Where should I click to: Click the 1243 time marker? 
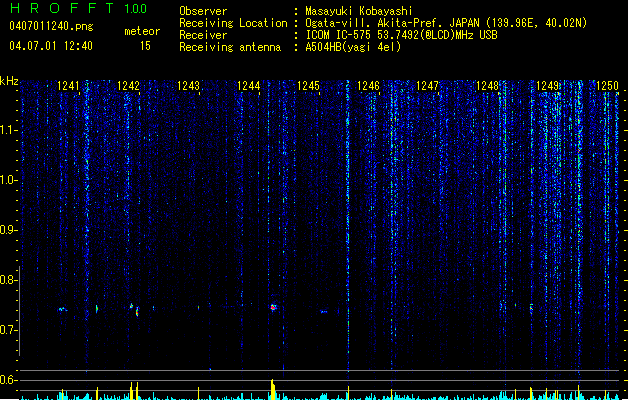coord(188,86)
